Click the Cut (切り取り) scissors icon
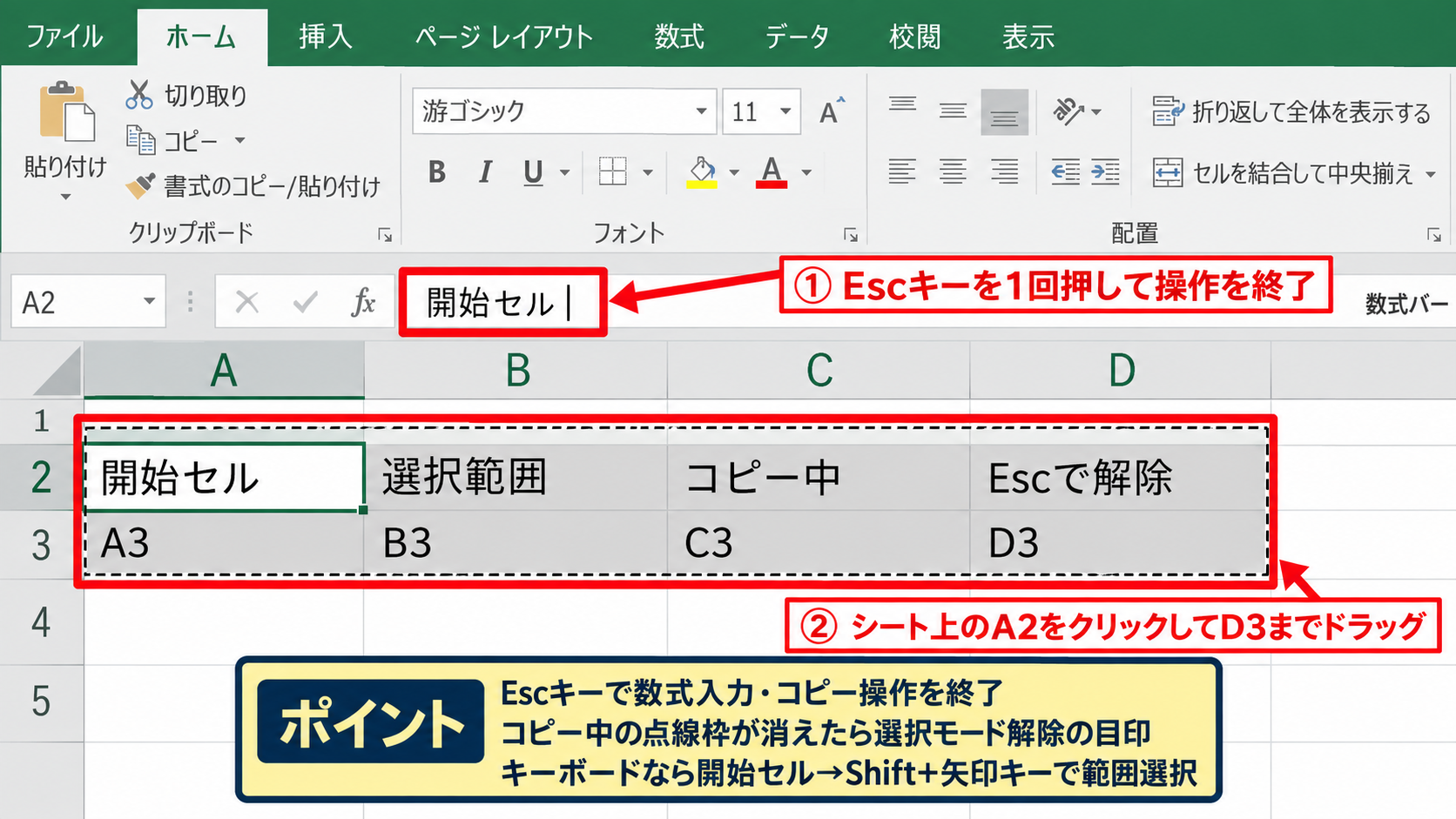Viewport: 1456px width, 819px height. tap(139, 94)
